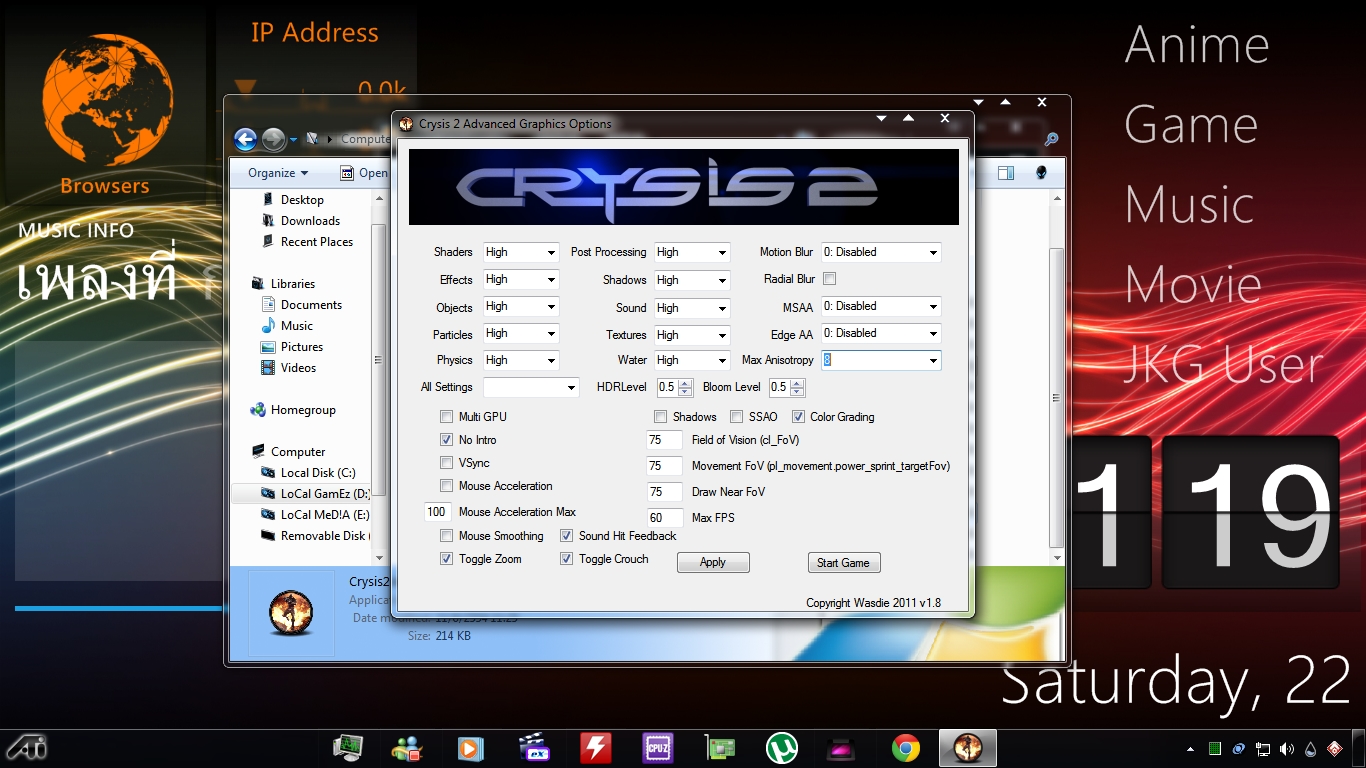Toggle Explorer's preview pane icon

point(1006,173)
